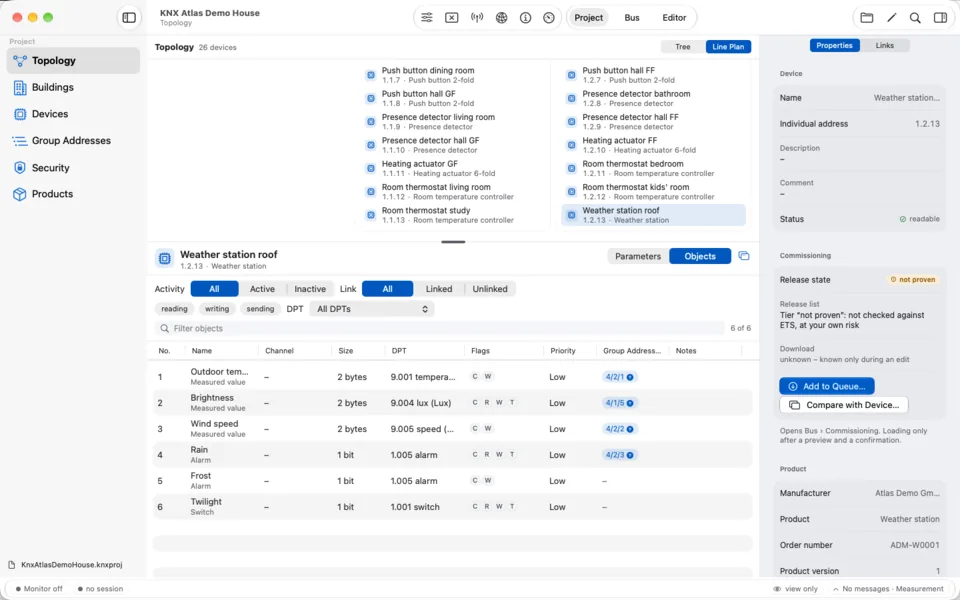Click the Push button dining room device icon
The image size is (960, 600).
pos(370,75)
